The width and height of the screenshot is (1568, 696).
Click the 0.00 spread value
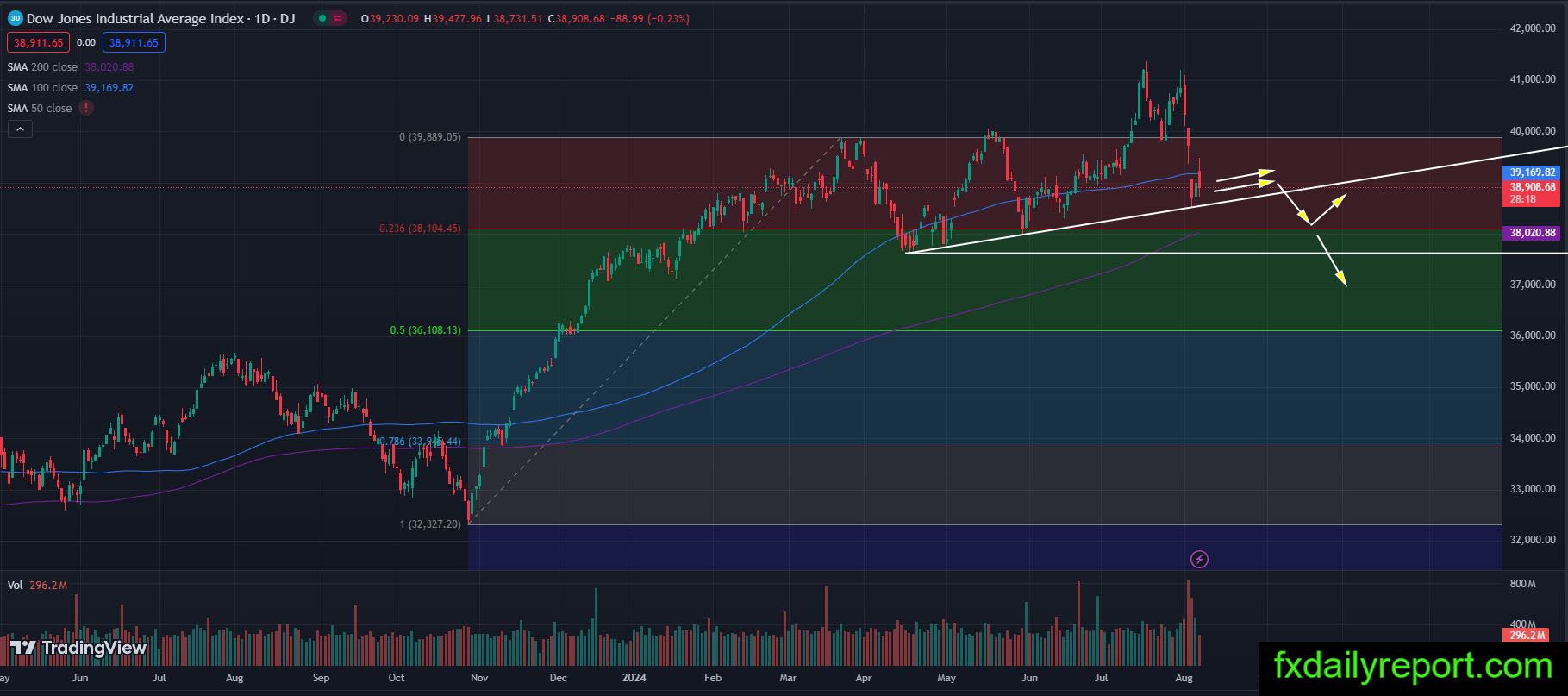click(86, 42)
